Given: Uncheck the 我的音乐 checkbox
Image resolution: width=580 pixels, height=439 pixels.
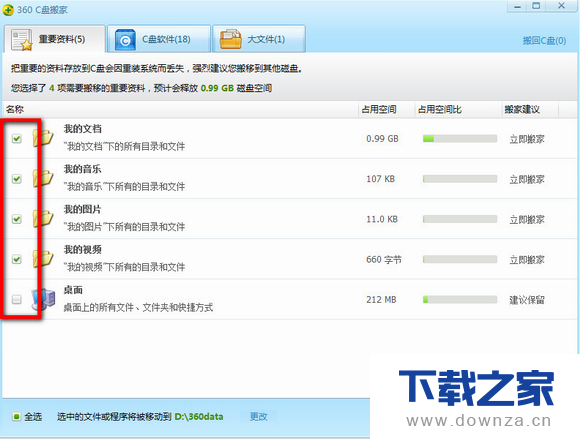Looking at the screenshot, I should tap(17, 179).
